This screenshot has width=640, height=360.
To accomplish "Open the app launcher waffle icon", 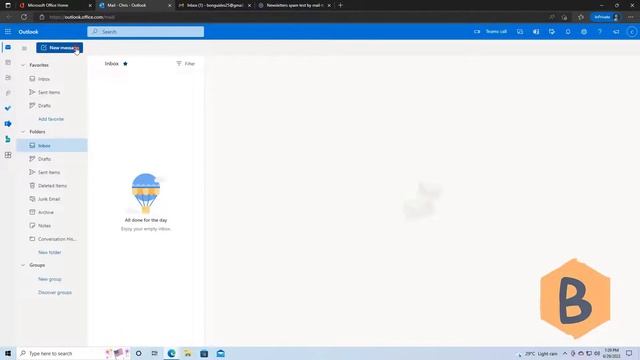I will [x=8, y=31].
